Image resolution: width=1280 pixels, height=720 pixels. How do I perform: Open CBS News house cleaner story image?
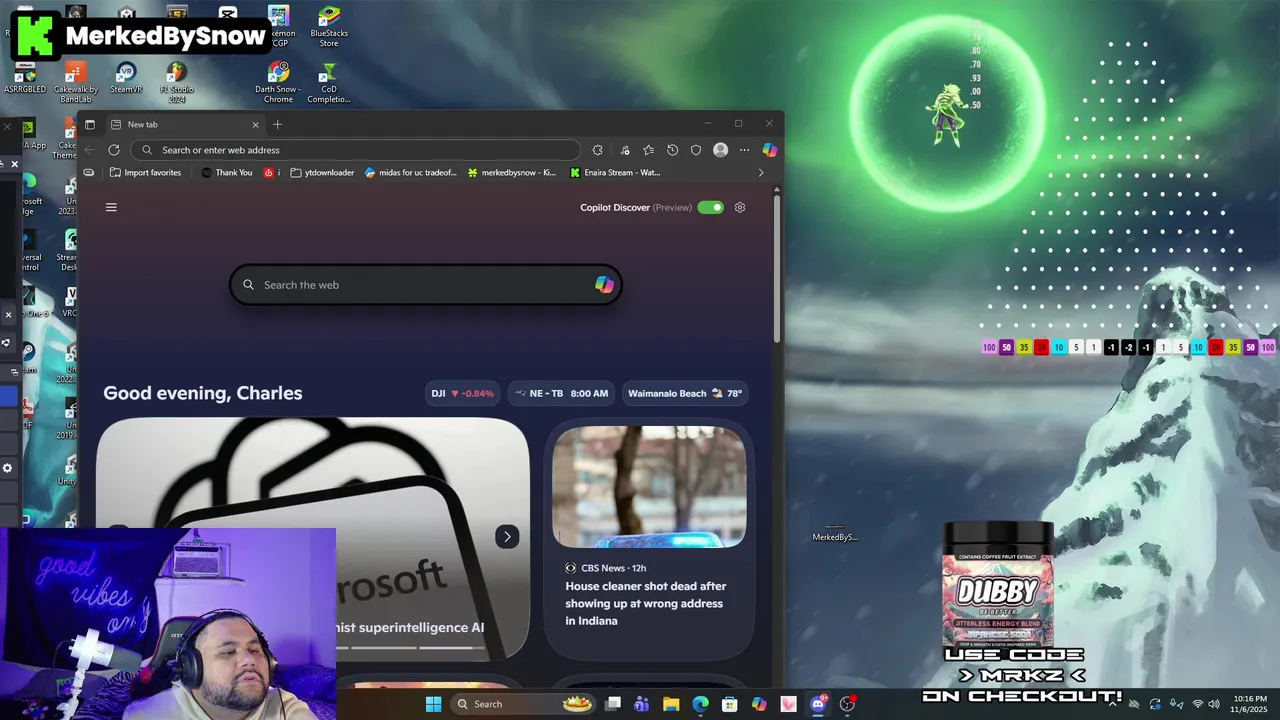point(649,487)
